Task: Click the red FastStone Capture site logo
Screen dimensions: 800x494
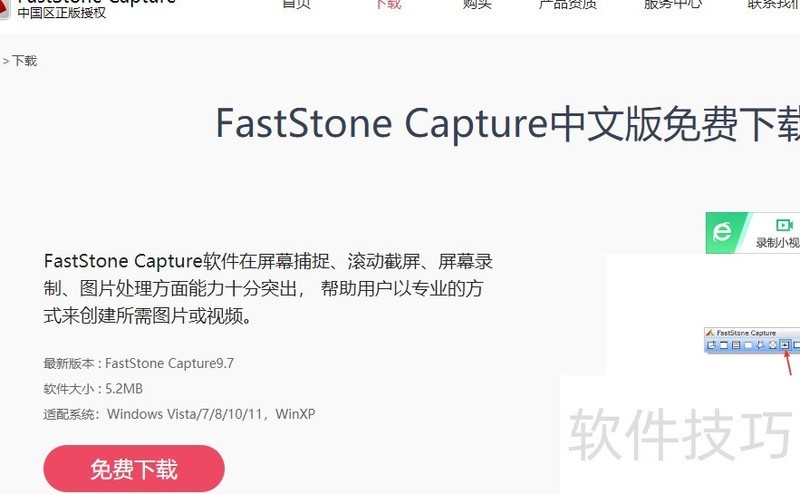Action: pos(4,9)
